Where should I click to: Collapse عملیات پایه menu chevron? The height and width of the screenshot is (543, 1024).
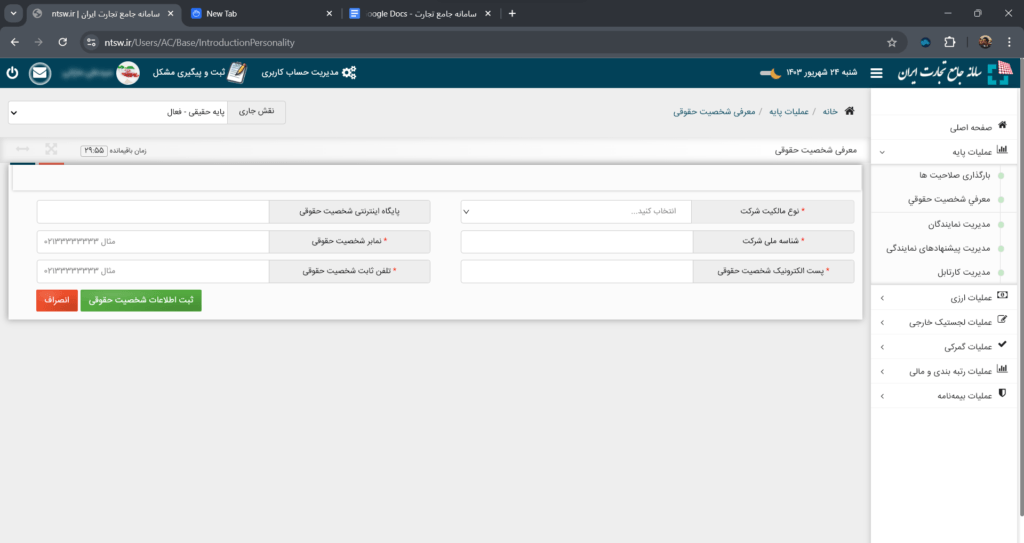click(x=882, y=152)
